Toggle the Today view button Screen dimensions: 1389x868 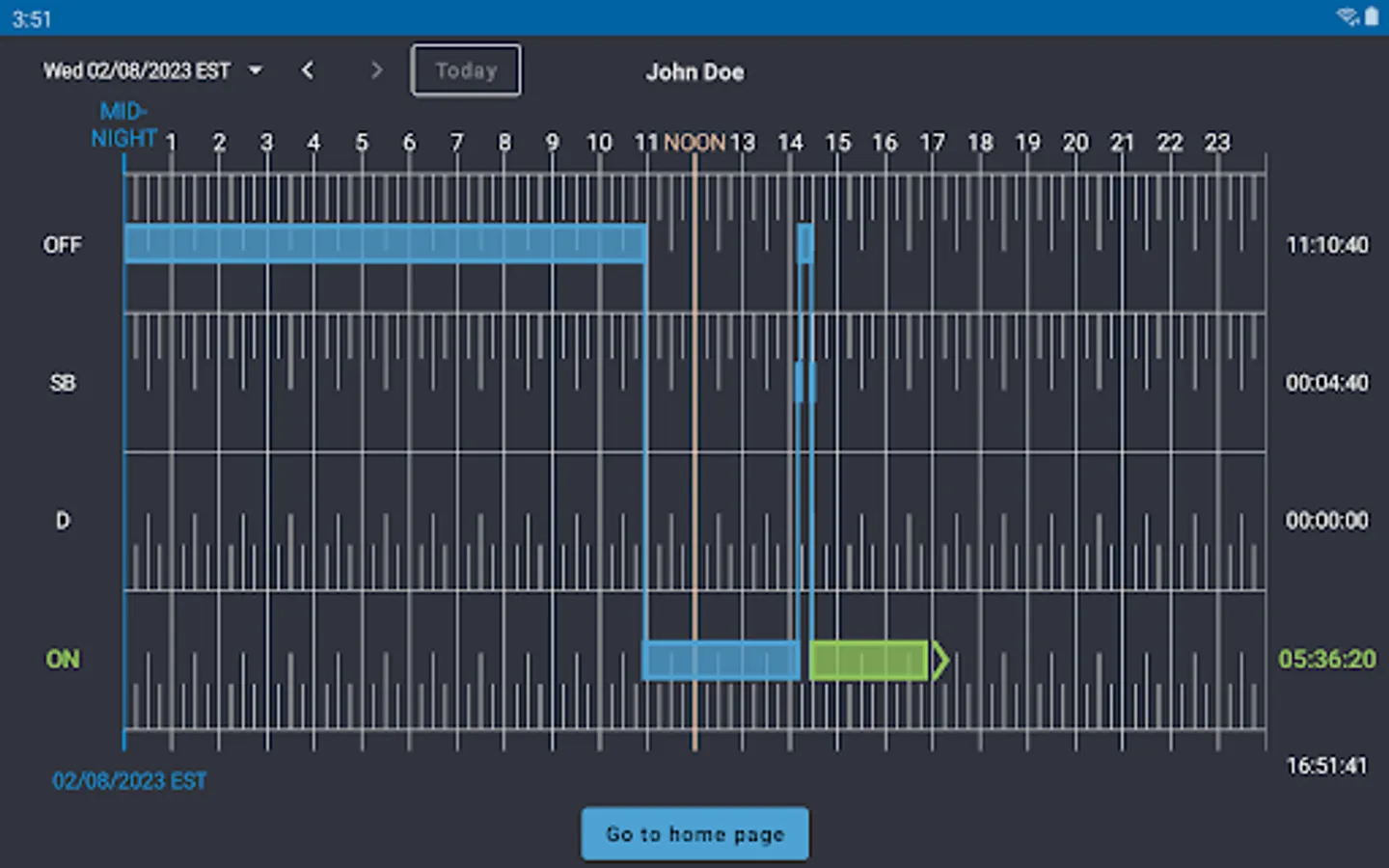pos(466,69)
